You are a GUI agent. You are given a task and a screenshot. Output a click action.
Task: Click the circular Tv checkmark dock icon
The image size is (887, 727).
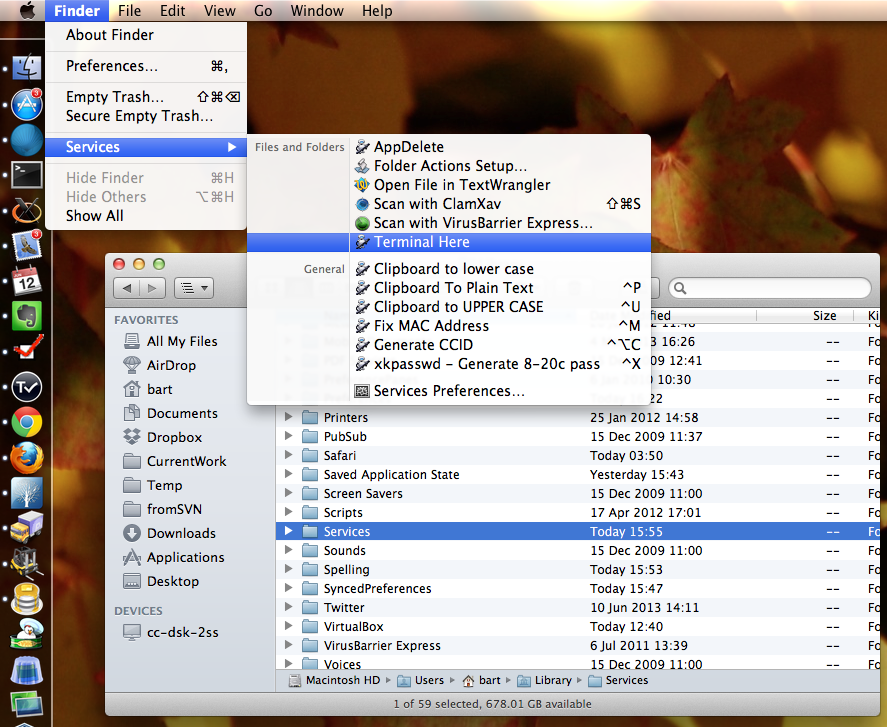pyautogui.click(x=26, y=386)
